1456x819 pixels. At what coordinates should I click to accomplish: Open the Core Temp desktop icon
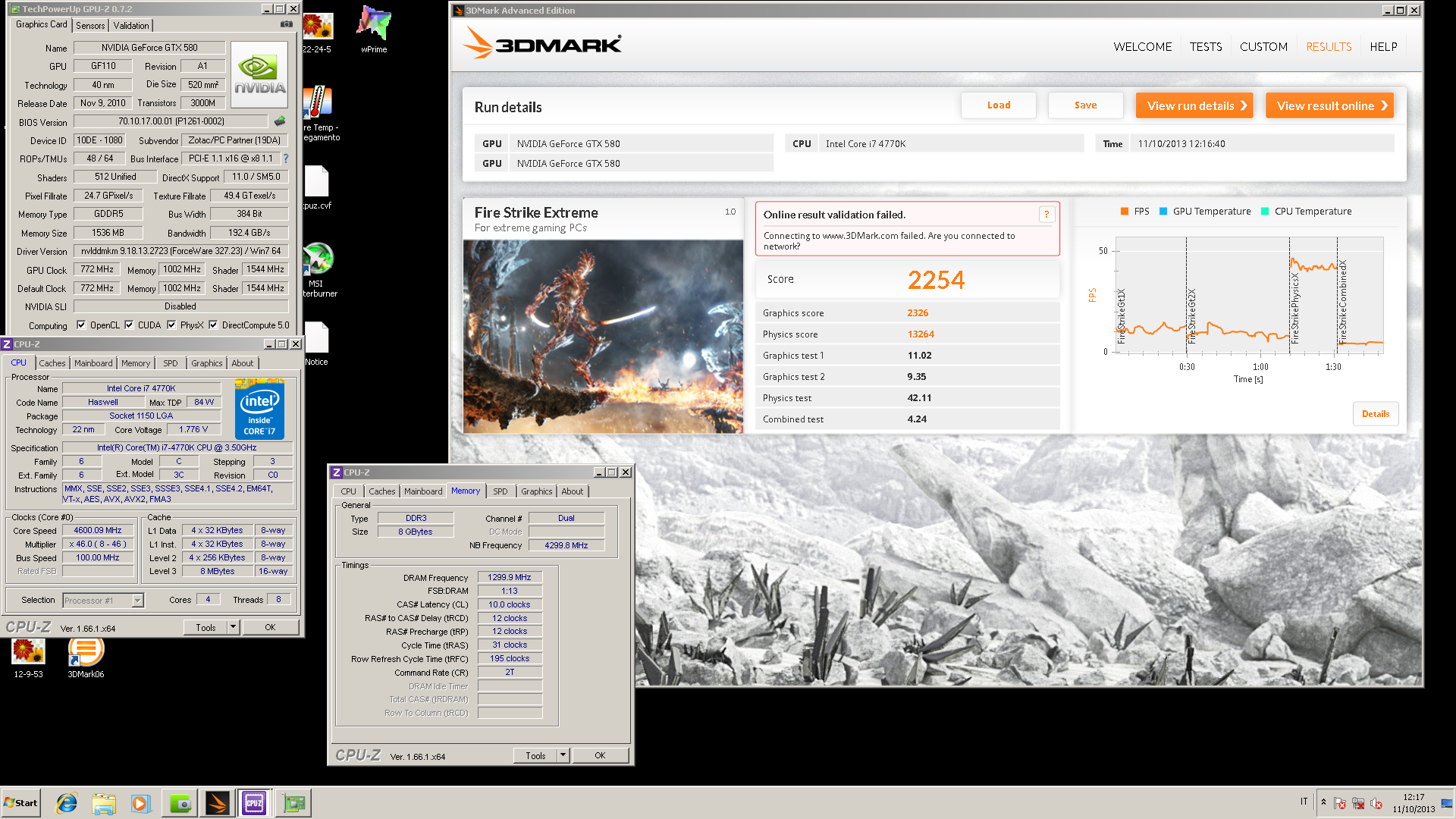point(318,114)
